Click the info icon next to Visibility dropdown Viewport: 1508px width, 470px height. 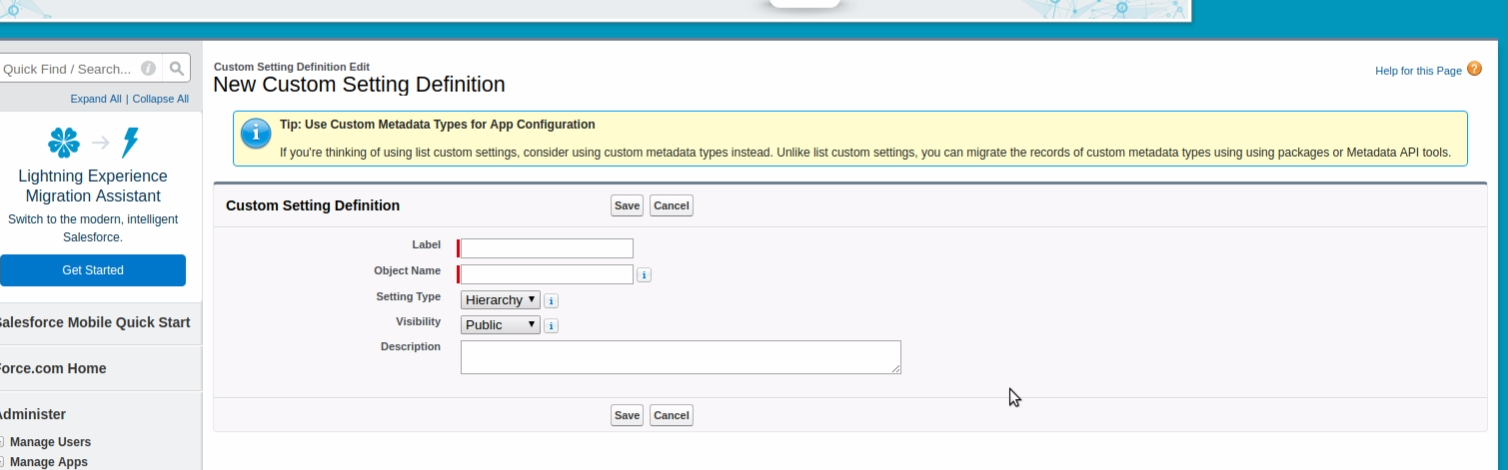tap(551, 325)
